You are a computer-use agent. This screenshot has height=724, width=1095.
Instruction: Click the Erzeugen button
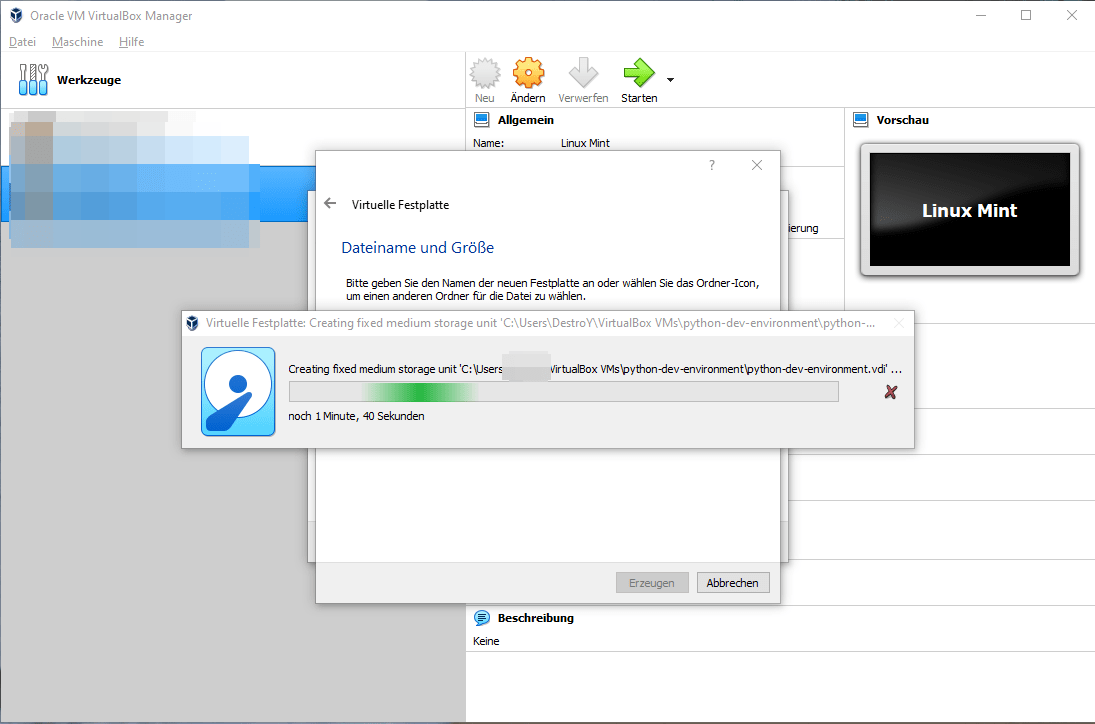click(652, 582)
